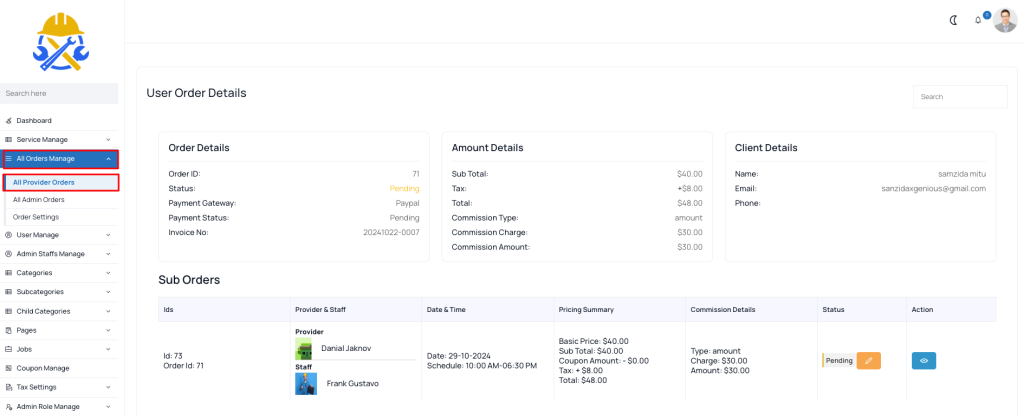Expand Pages chevron
Screen dimensions: 1024x416
click(x=108, y=330)
